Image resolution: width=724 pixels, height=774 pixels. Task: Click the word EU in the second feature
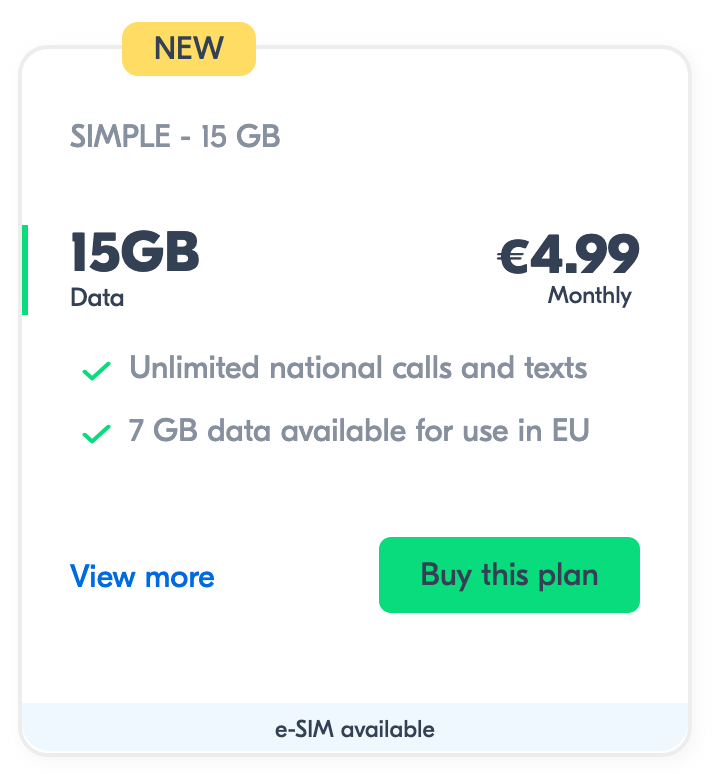click(x=571, y=431)
